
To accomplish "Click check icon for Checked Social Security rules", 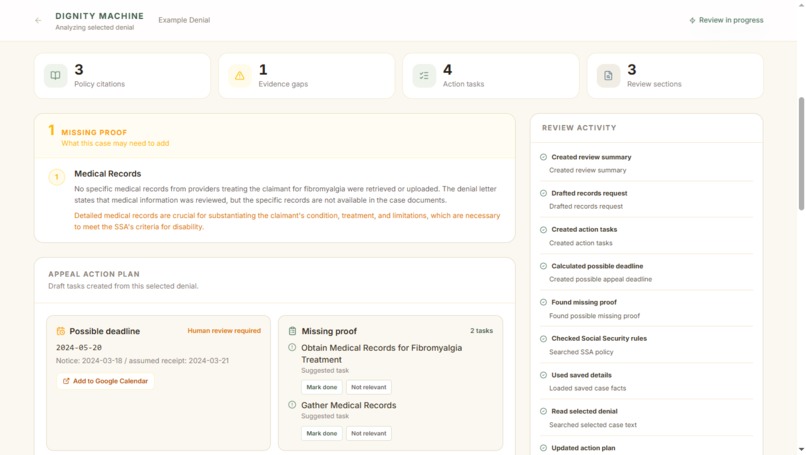I will [x=543, y=339].
